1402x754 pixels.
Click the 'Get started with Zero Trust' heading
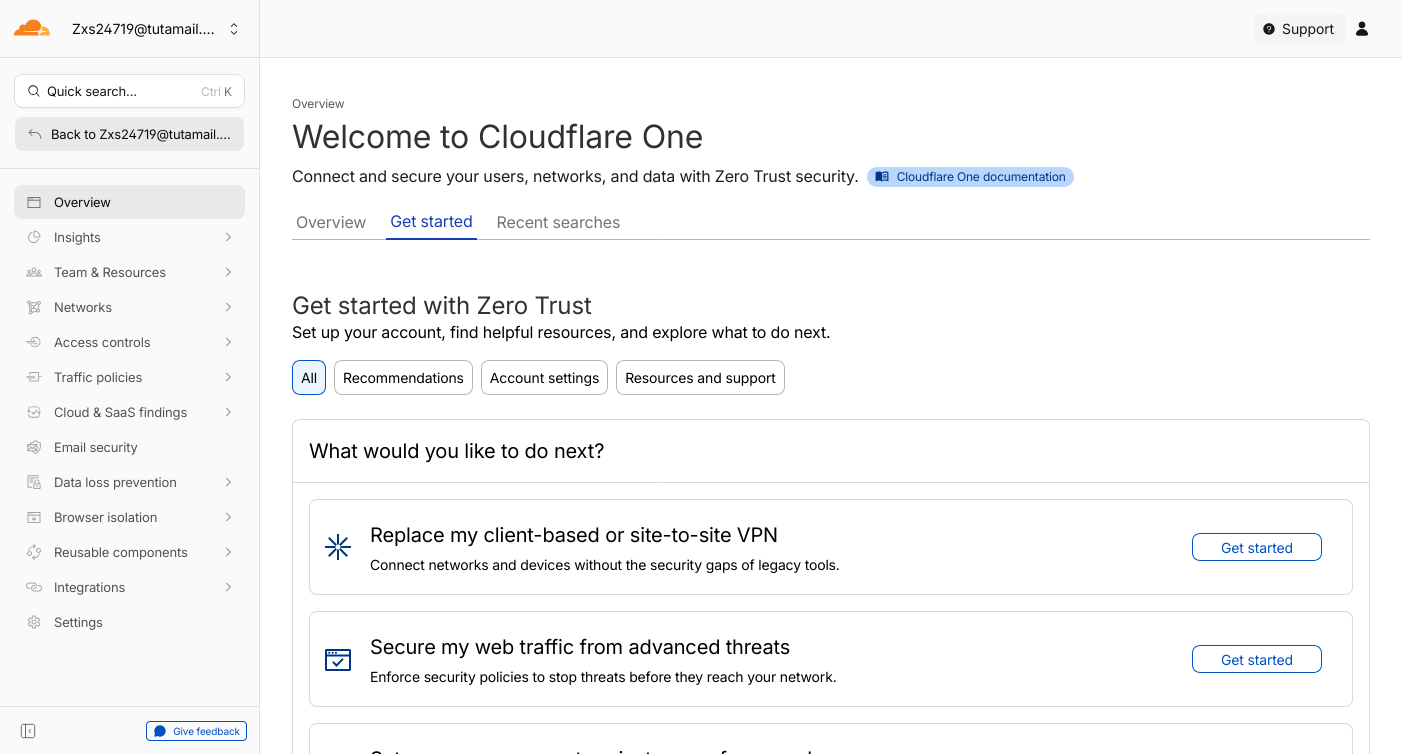pyautogui.click(x=442, y=306)
